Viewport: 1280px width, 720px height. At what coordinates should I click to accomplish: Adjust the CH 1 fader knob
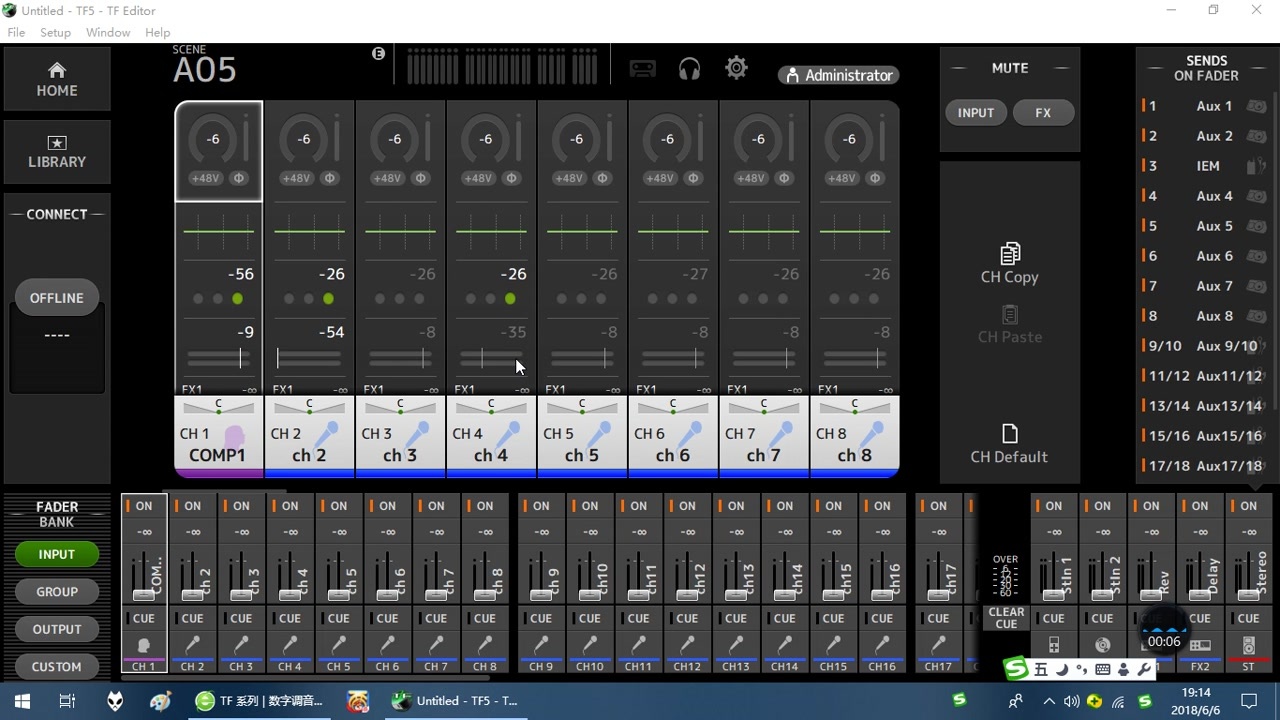[x=144, y=594]
